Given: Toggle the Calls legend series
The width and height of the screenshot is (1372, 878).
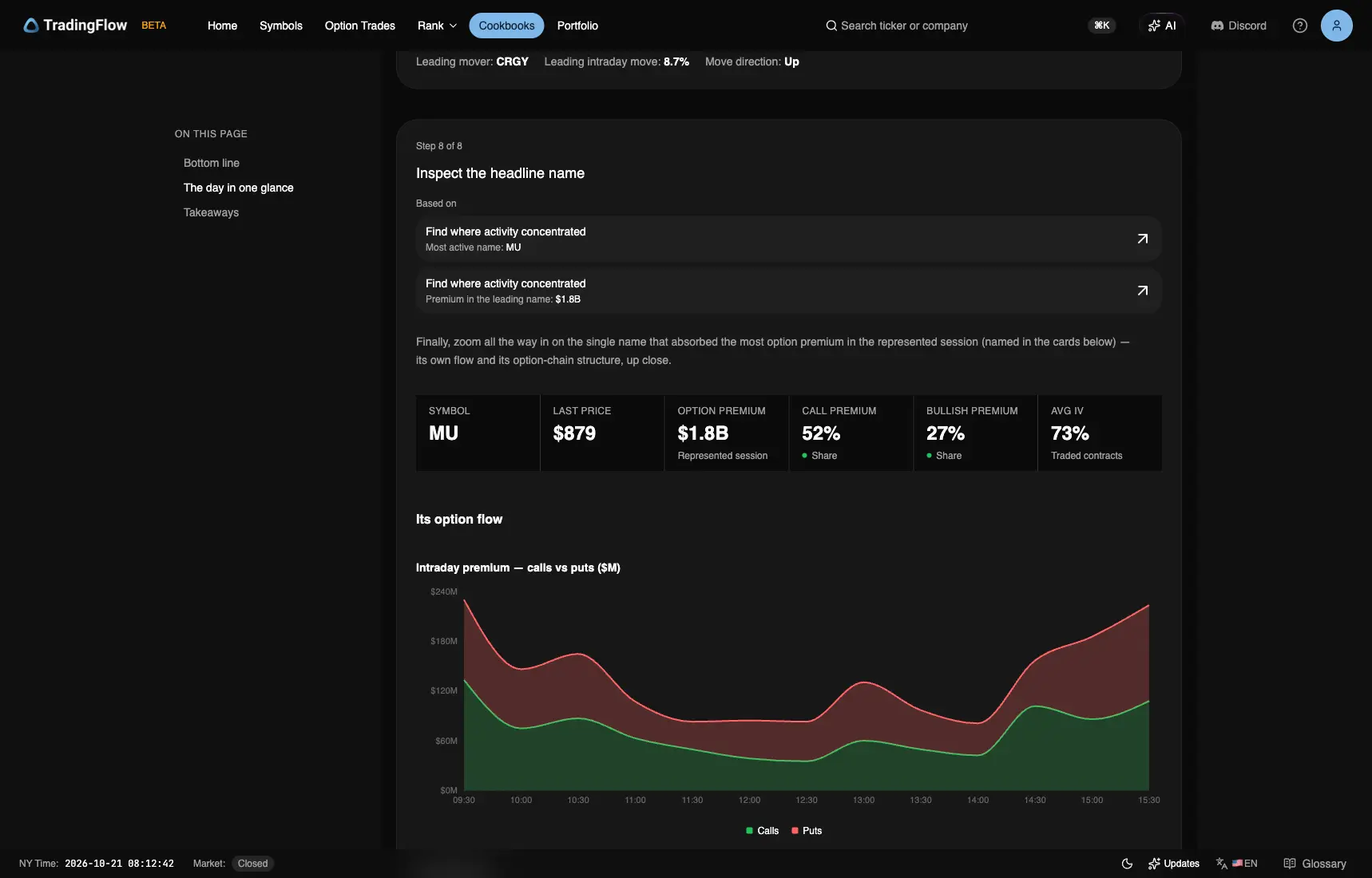Looking at the screenshot, I should (x=762, y=831).
